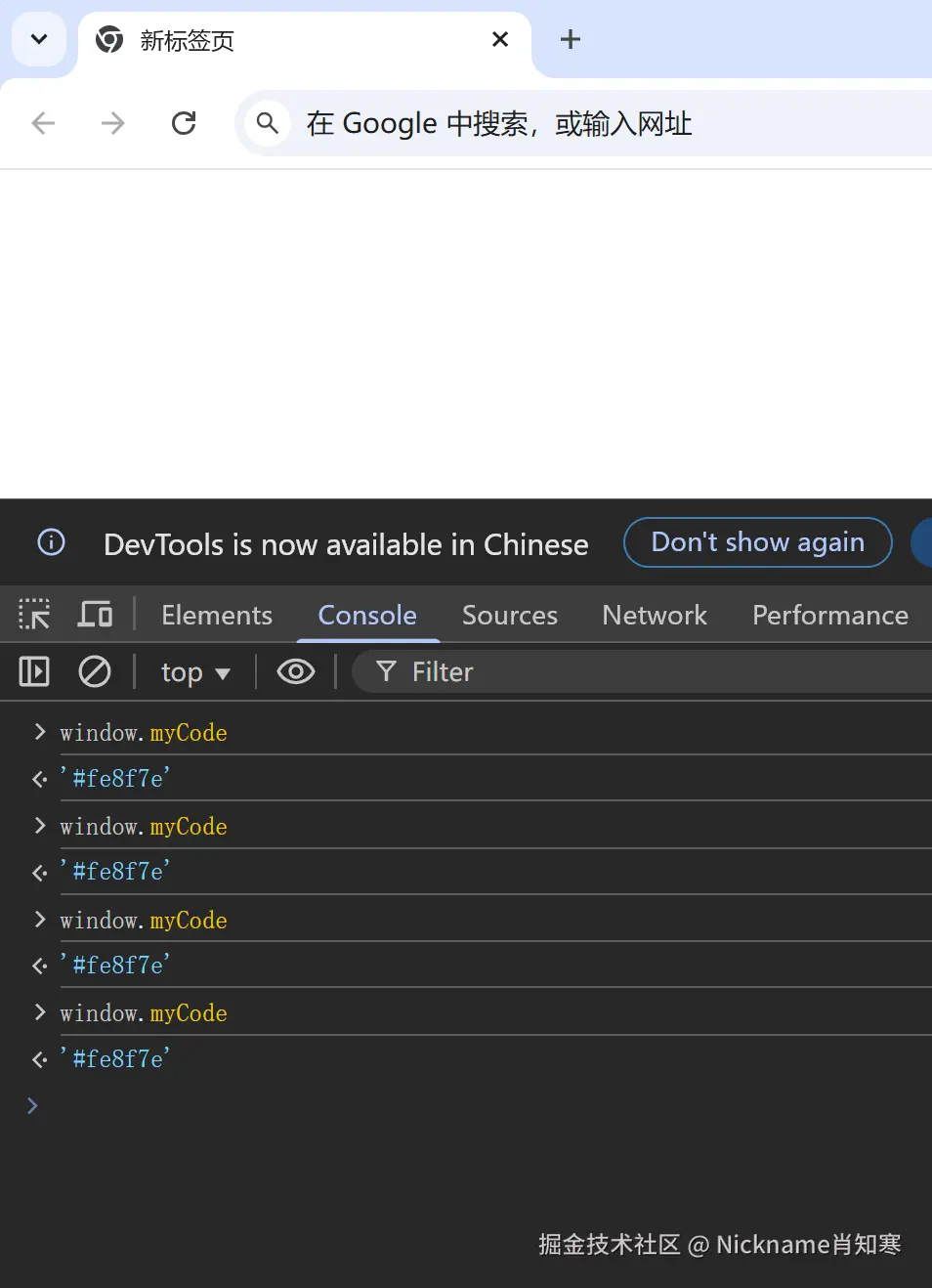Screen dimensions: 932x1288
Task: Toggle the device toolbar icon
Action: coord(95,615)
